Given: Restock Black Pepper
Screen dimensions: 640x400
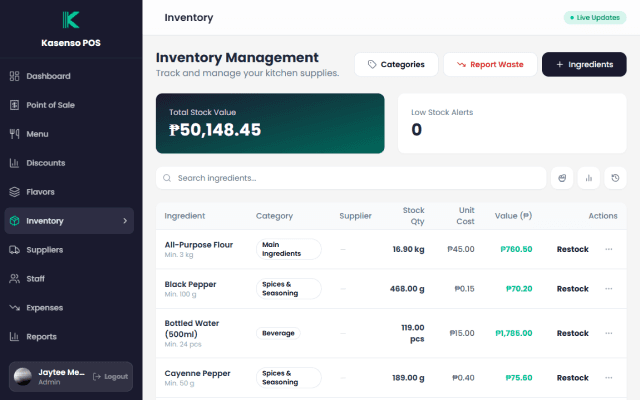Looking at the screenshot, I should tap(572, 289).
